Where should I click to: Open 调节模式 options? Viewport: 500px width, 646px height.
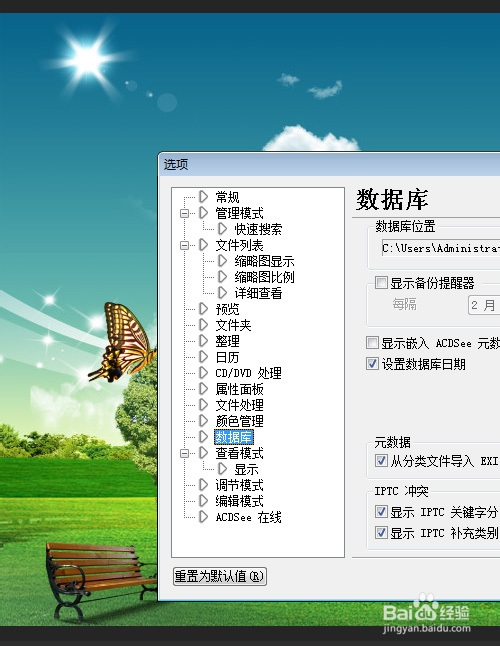239,485
